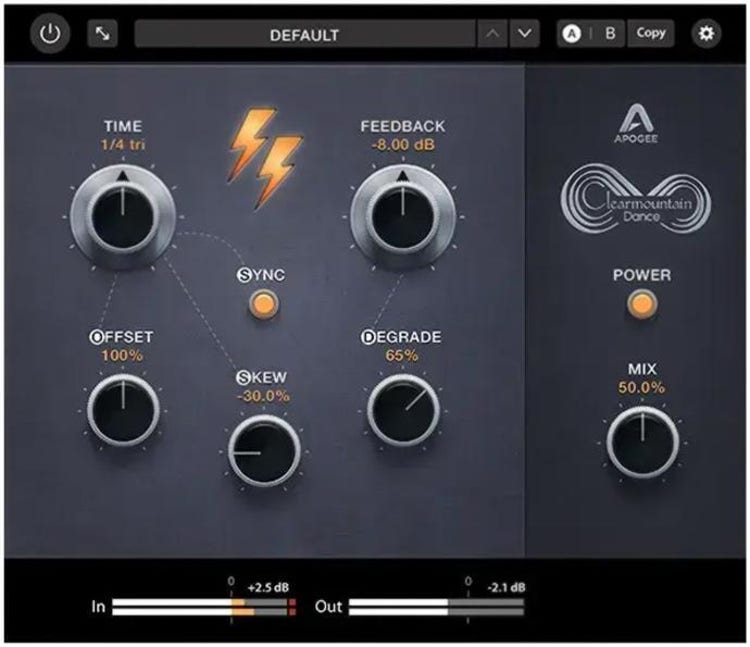This screenshot has height=647, width=750.
Task: Click the Apogee logo
Action: tap(640, 122)
